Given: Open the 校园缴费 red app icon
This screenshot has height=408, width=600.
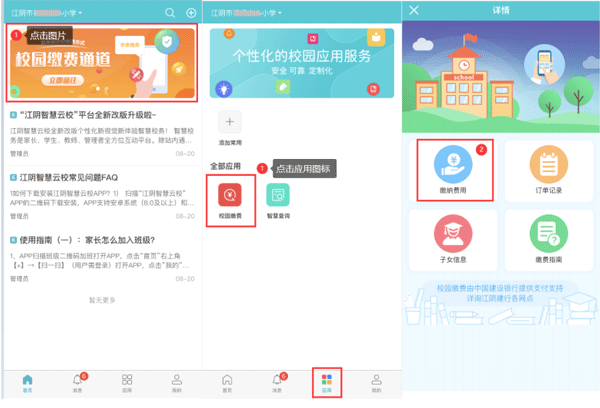Looking at the screenshot, I should pos(230,197).
